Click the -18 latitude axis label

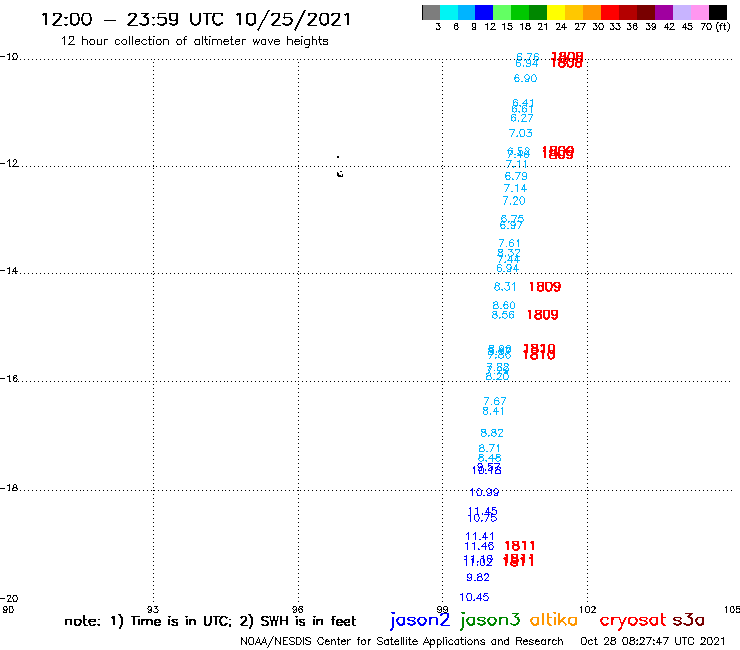[x=9, y=488]
